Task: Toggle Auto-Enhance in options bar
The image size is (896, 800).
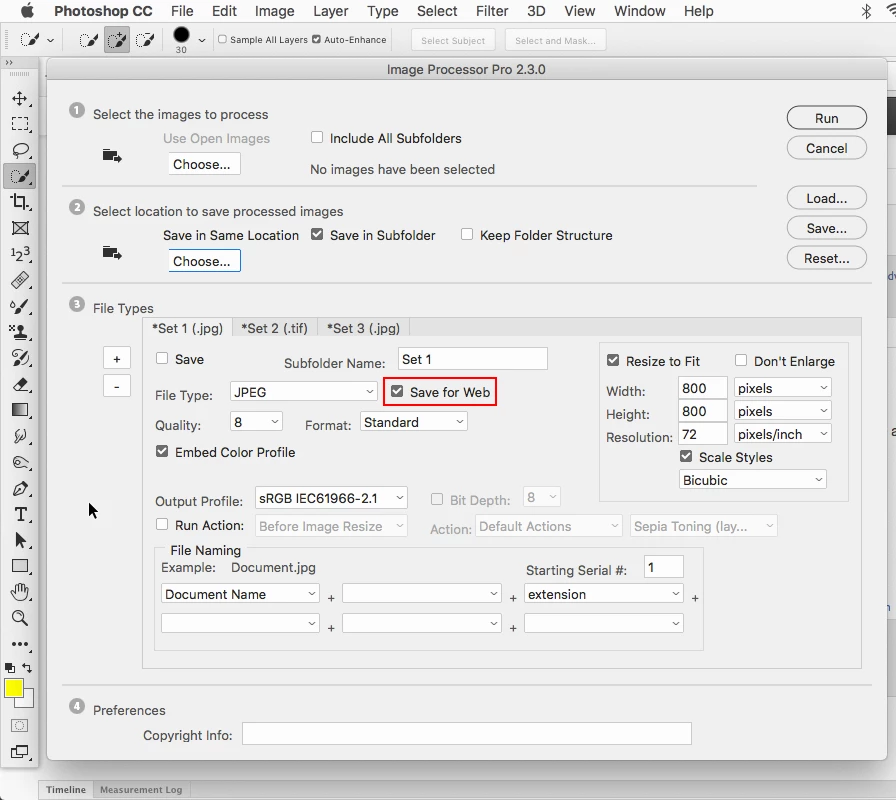Action: pos(316,39)
